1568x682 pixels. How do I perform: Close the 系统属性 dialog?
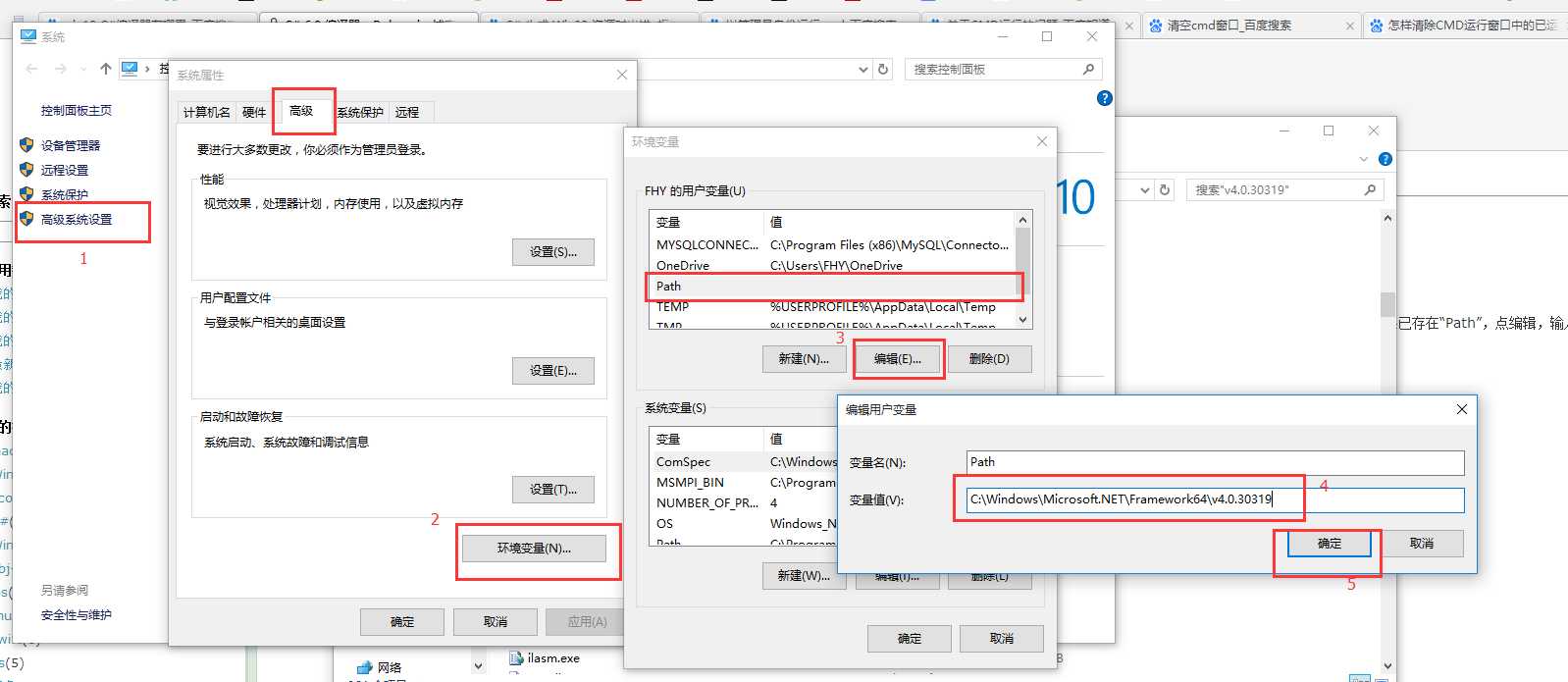click(622, 75)
